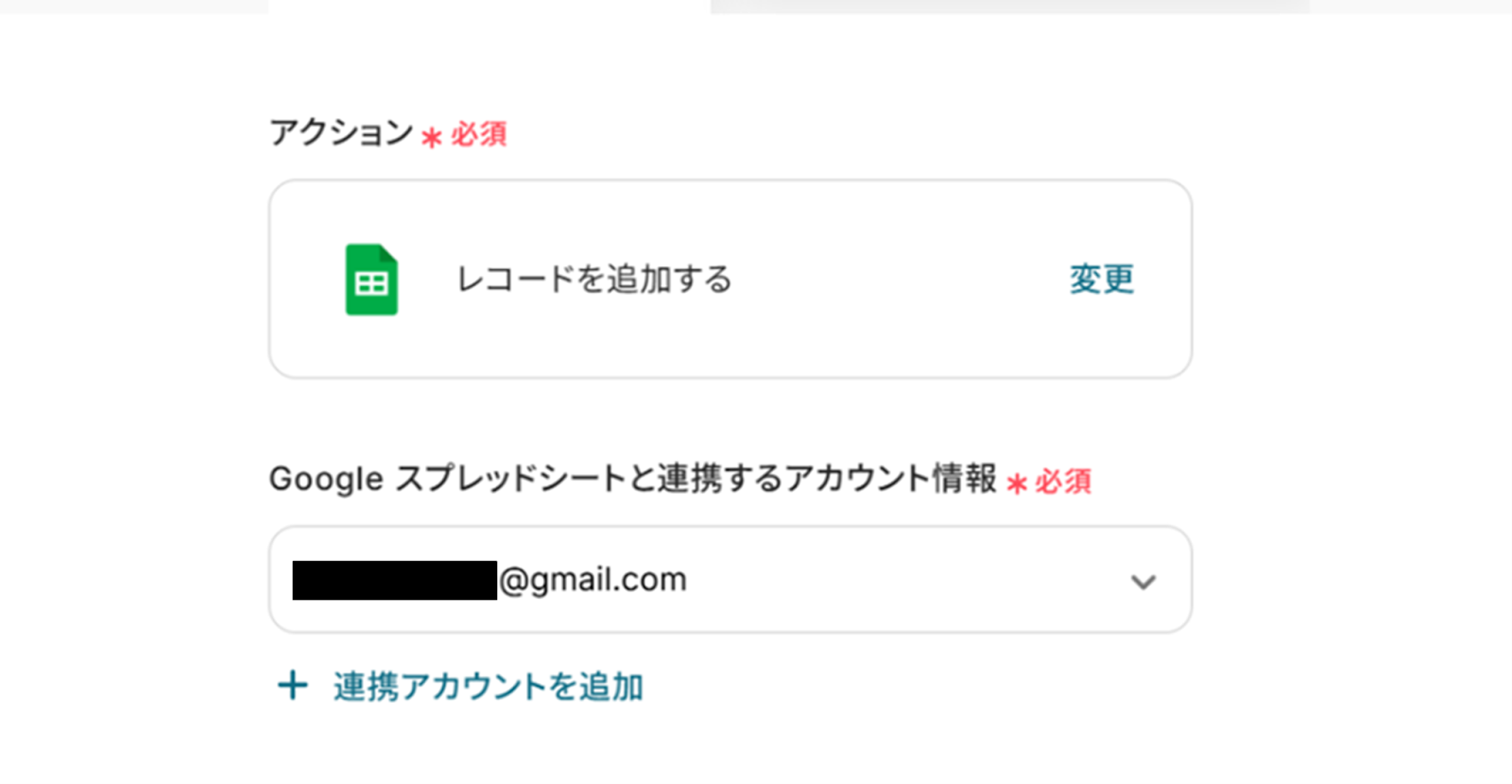Viewport: 1512px width, 784px height.
Task: Click the chevron arrow in account field
Action: [x=1143, y=582]
